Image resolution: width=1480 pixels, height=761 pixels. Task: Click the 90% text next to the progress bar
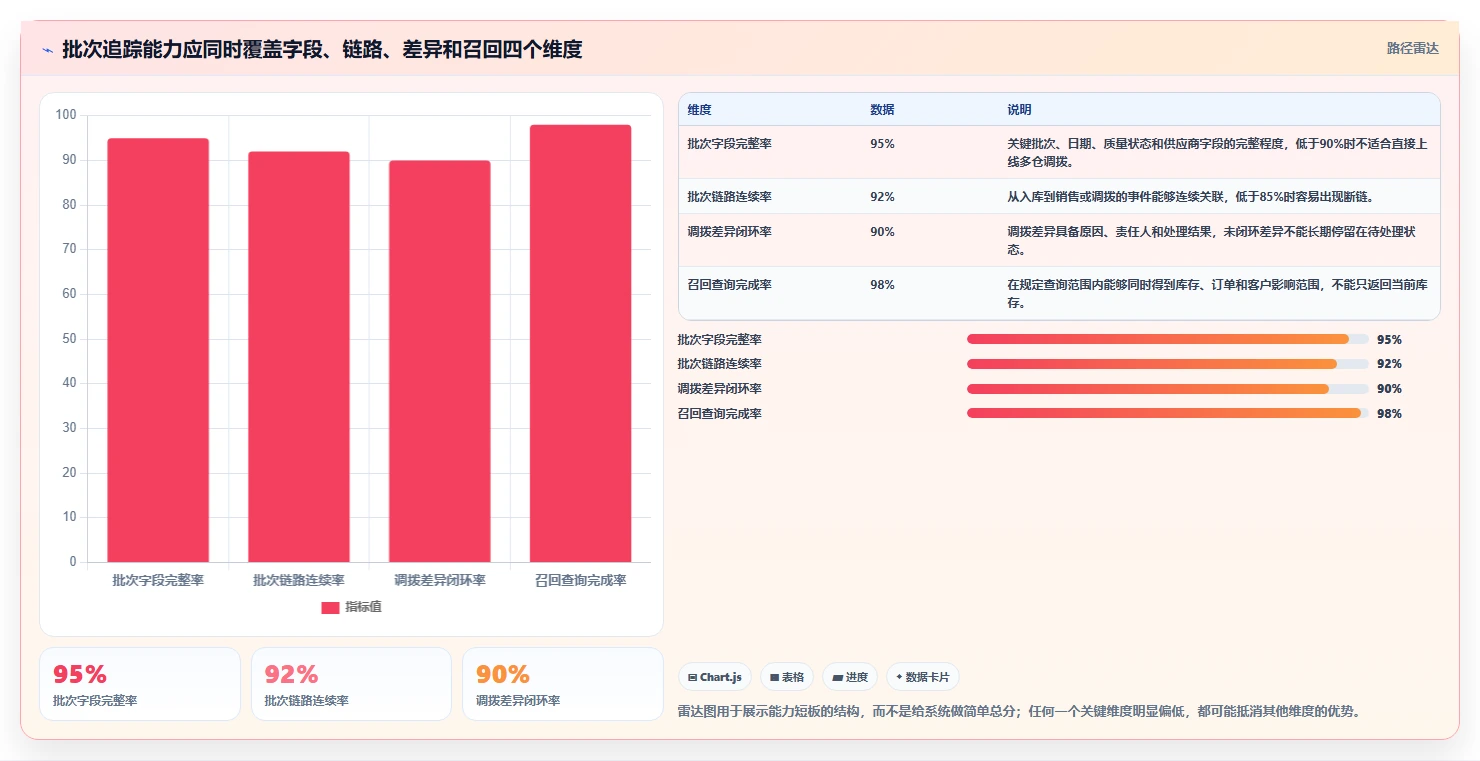pyautogui.click(x=1389, y=389)
